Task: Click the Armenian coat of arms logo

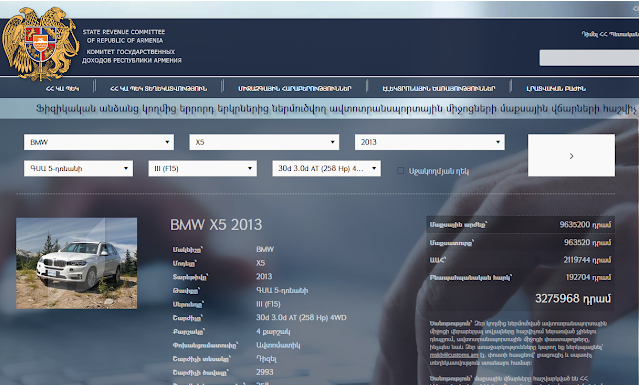Action: (x=40, y=43)
